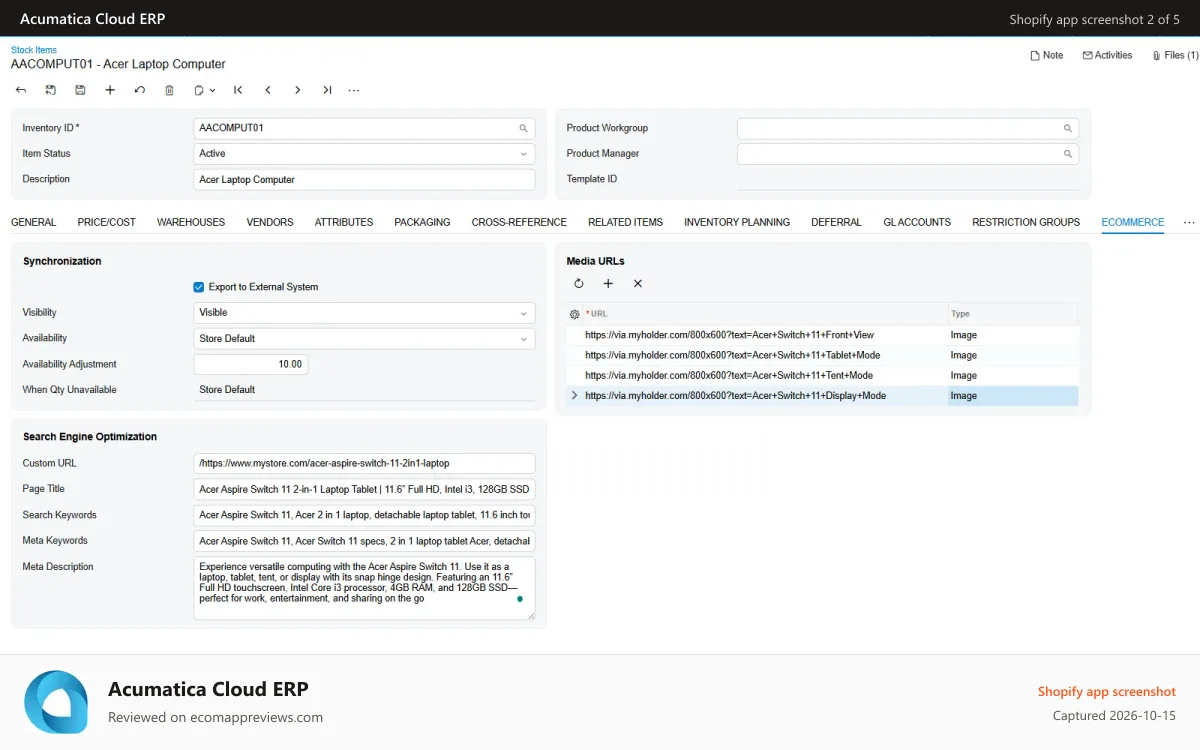Add a new Media URL row
The image size is (1200, 750).
608,284
